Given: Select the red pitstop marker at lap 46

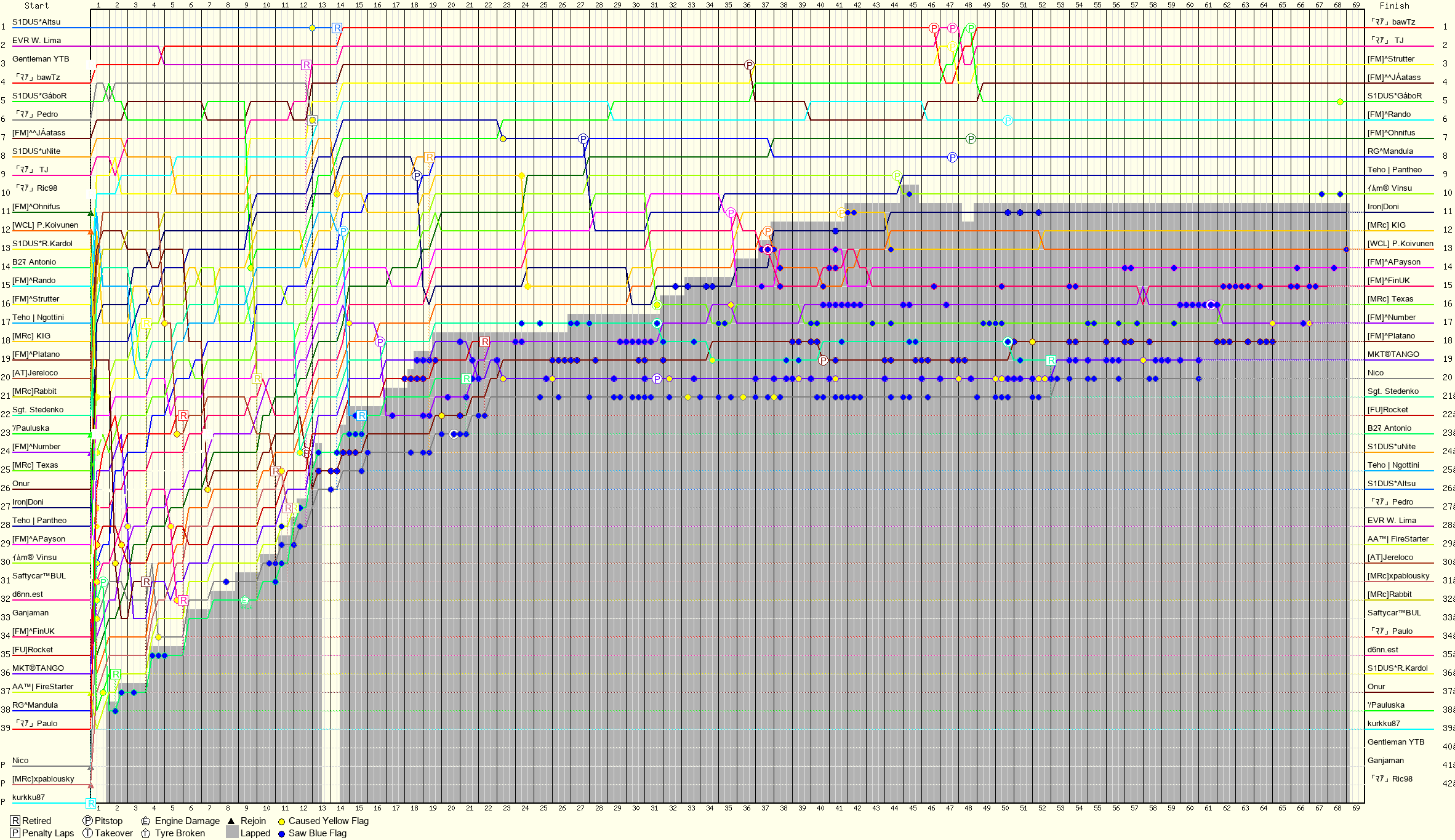Looking at the screenshot, I should point(934,28).
